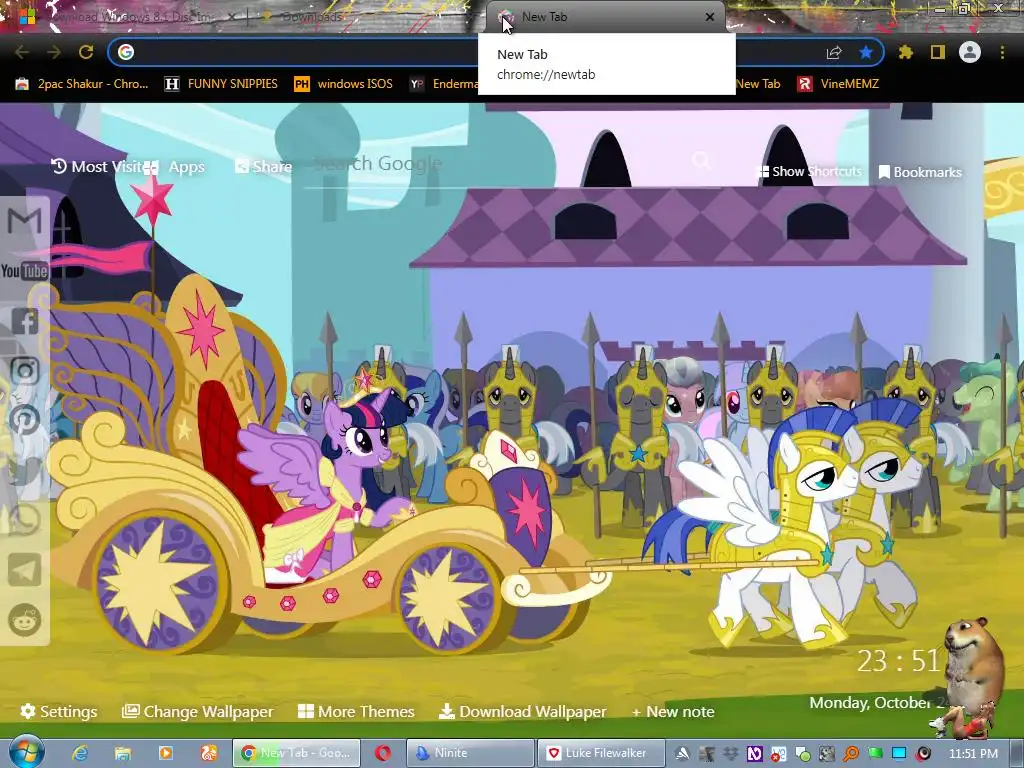1024x768 pixels.
Task: Open Gmail from the sidebar
Action: coord(24,221)
